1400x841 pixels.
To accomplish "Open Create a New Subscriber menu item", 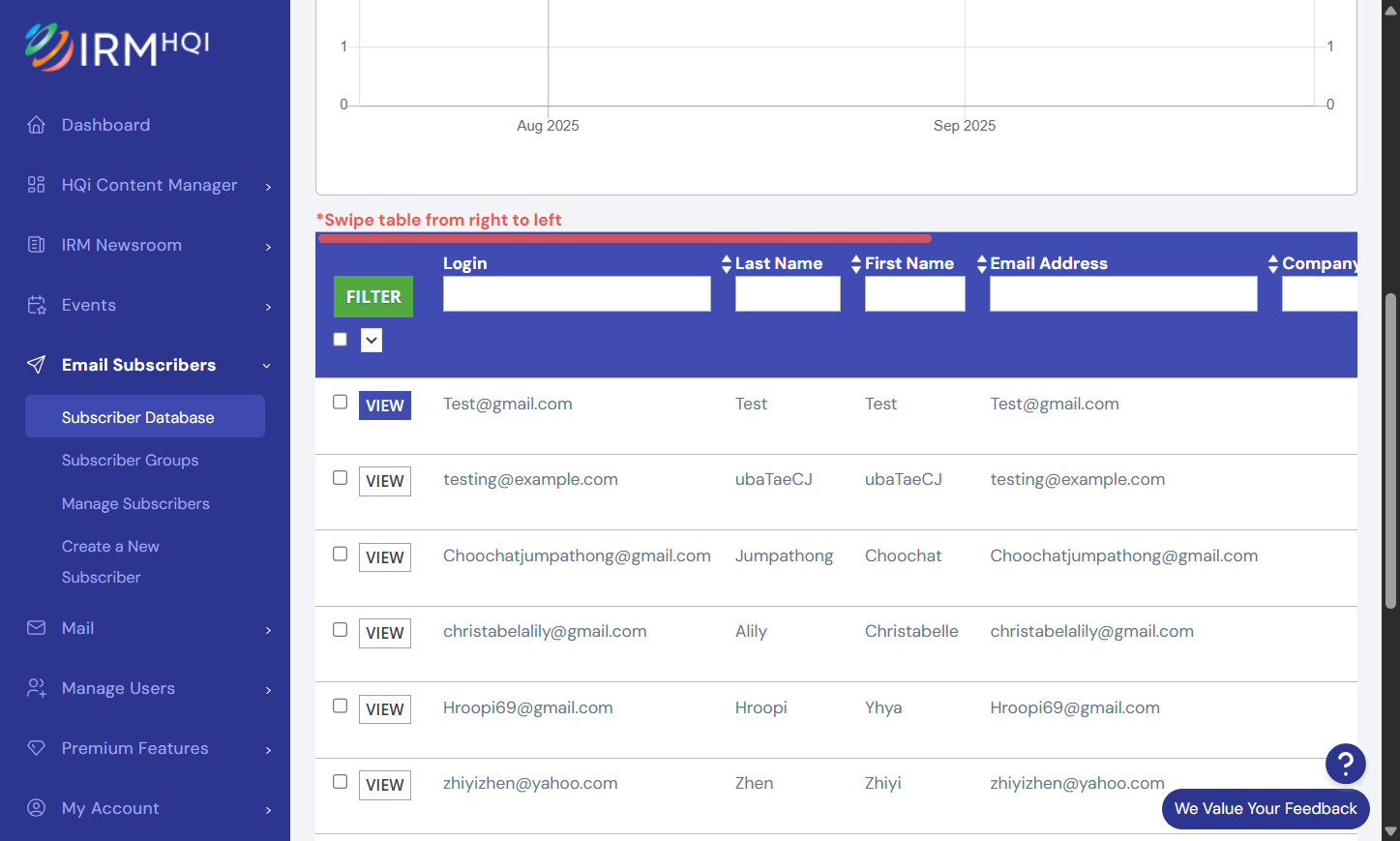I will coord(110,561).
